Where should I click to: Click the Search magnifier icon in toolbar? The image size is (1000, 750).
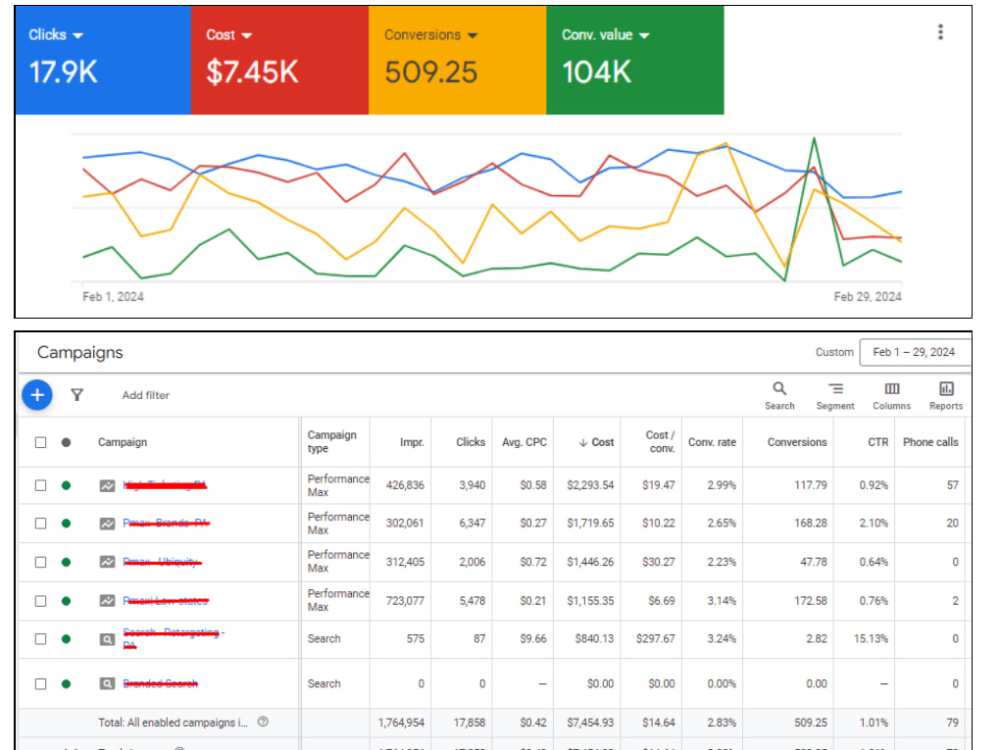click(x=779, y=388)
